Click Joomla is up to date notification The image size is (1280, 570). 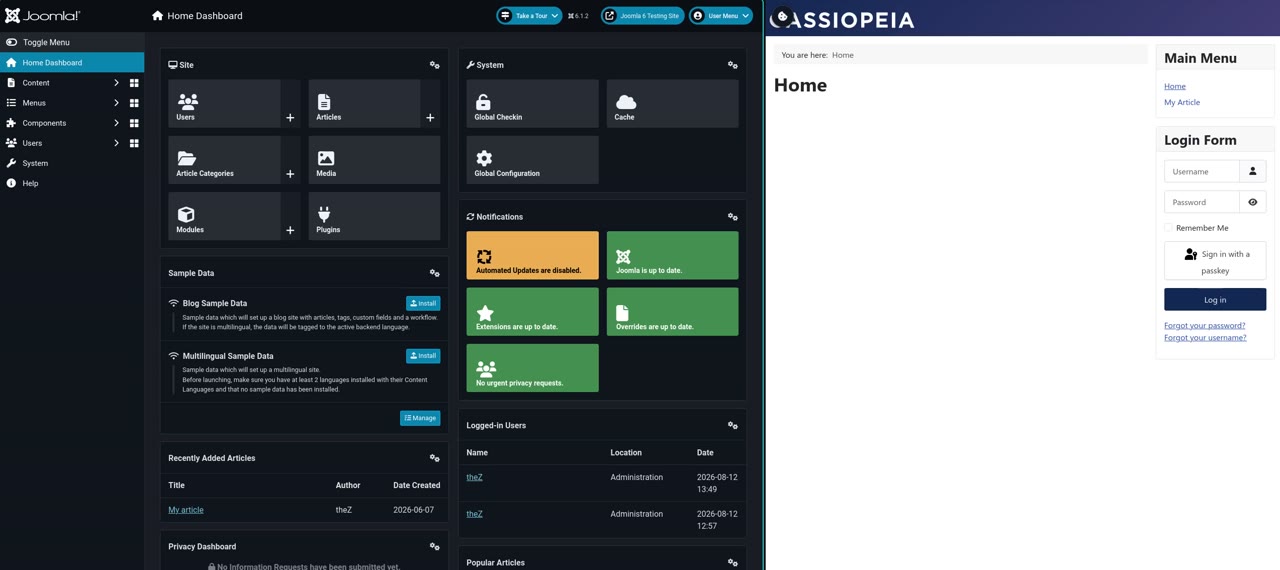click(672, 256)
